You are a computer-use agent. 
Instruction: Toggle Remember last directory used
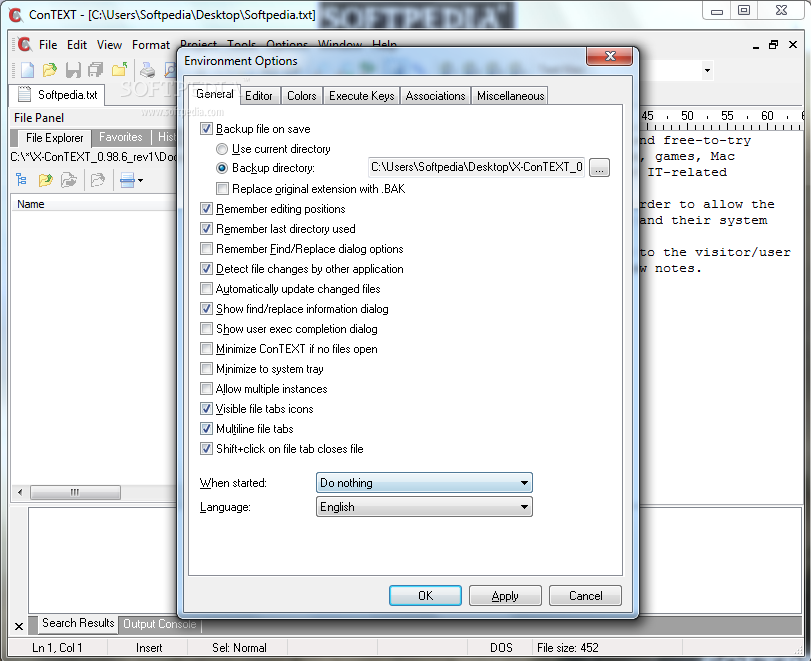click(x=206, y=229)
